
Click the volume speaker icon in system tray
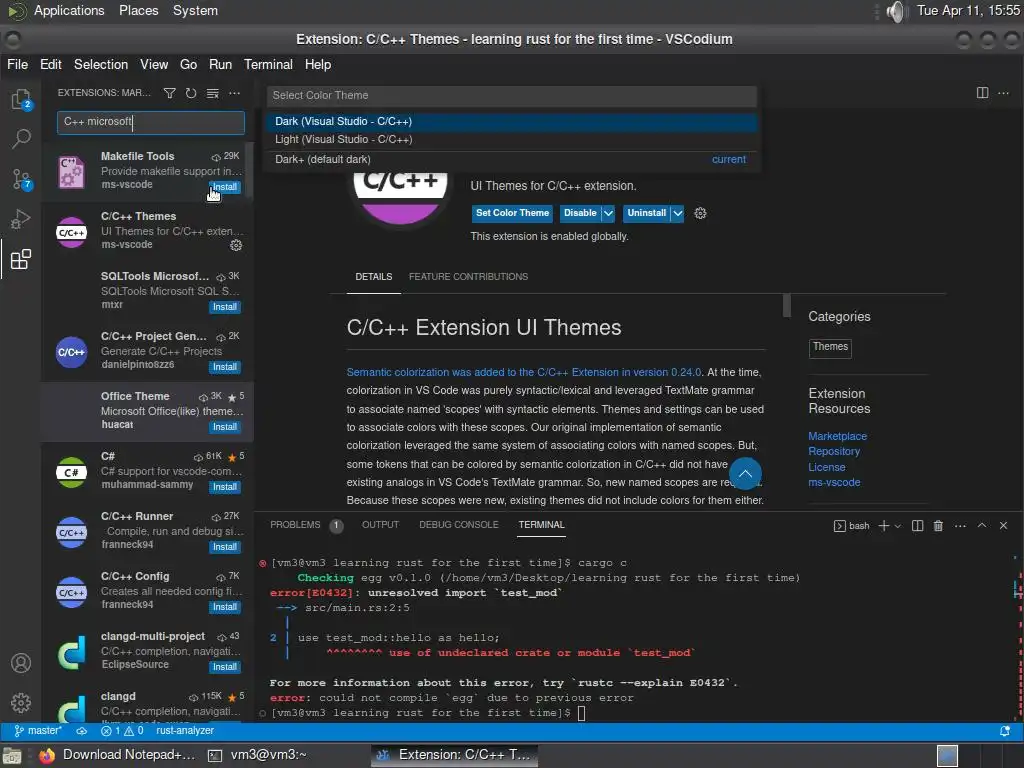pos(897,11)
